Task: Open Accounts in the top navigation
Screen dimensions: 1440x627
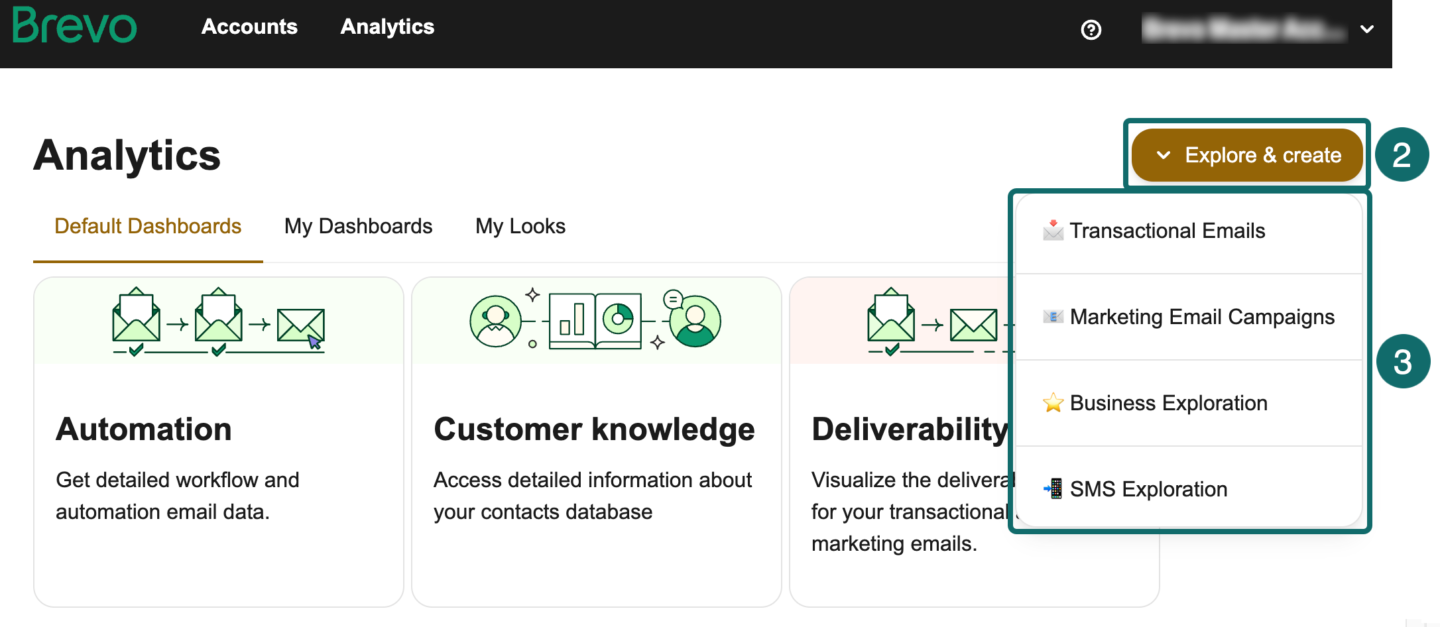Action: (x=249, y=27)
